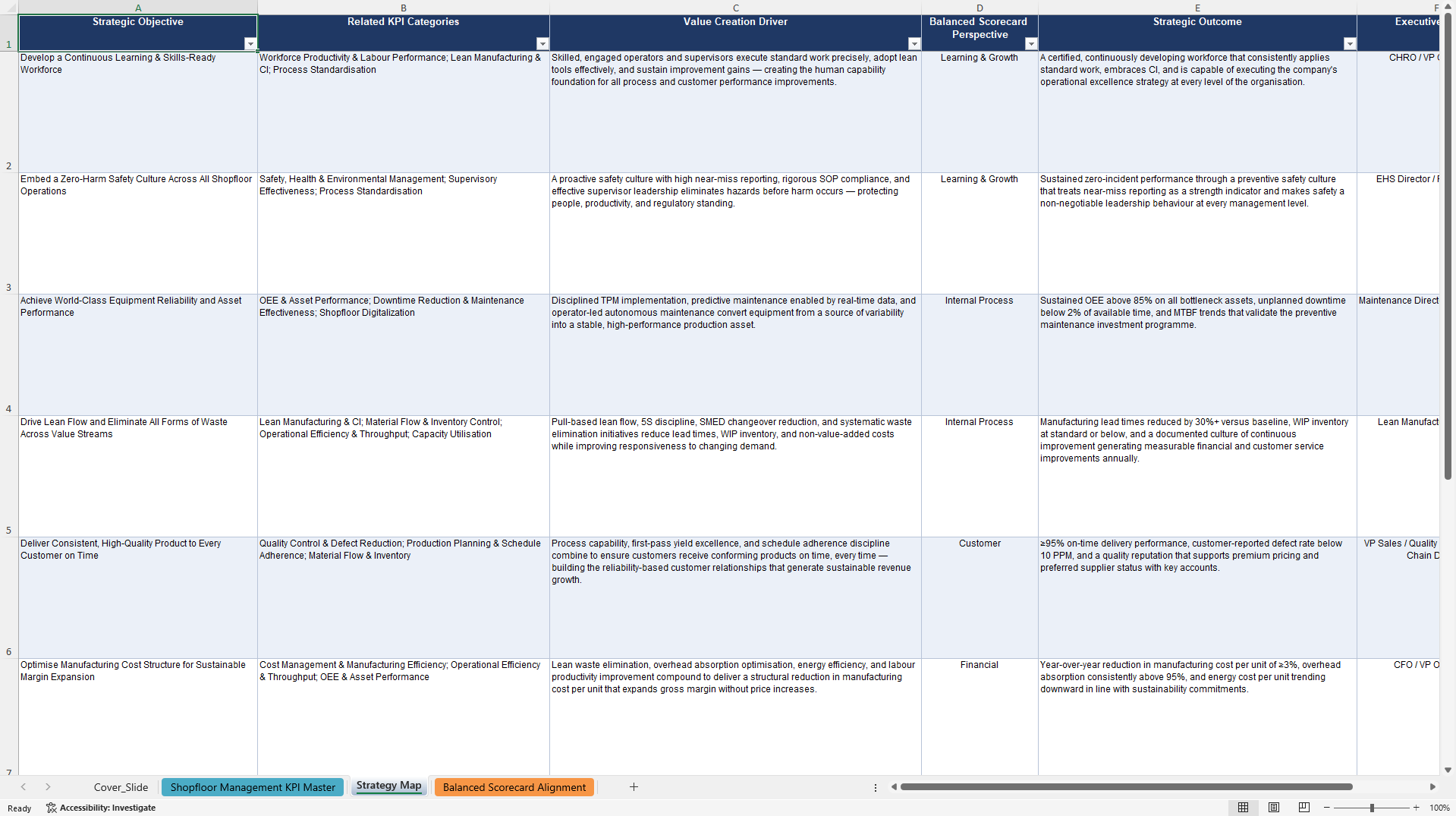Screen dimensions: 1456x816
Task: Select cell 'Optimise Manufacturing Cost Structure'
Action: tap(138, 717)
